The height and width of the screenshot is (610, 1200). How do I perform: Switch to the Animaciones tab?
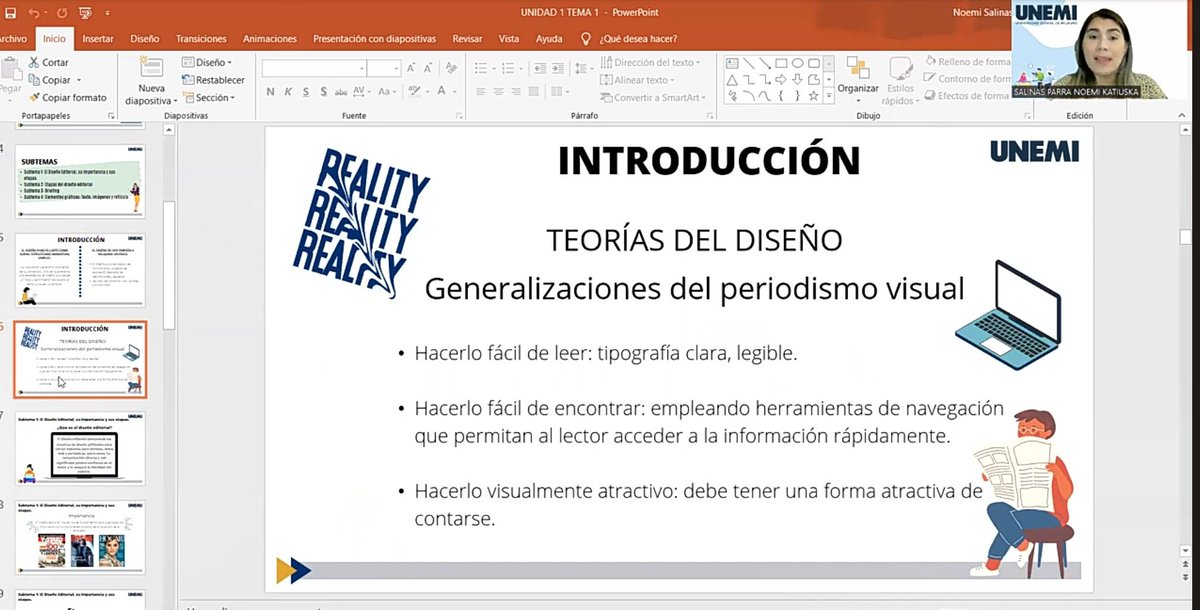point(270,39)
